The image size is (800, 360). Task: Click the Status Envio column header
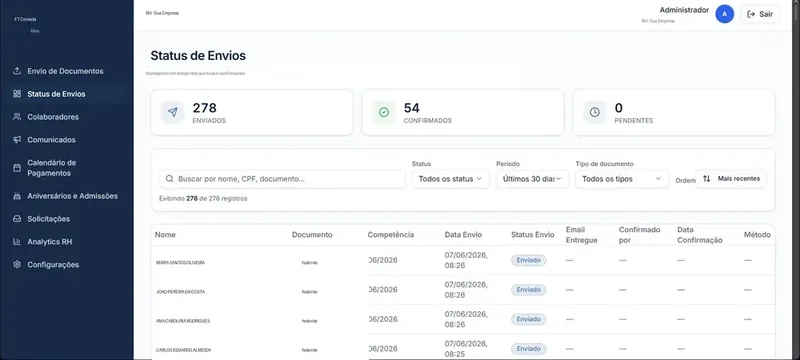[533, 235]
